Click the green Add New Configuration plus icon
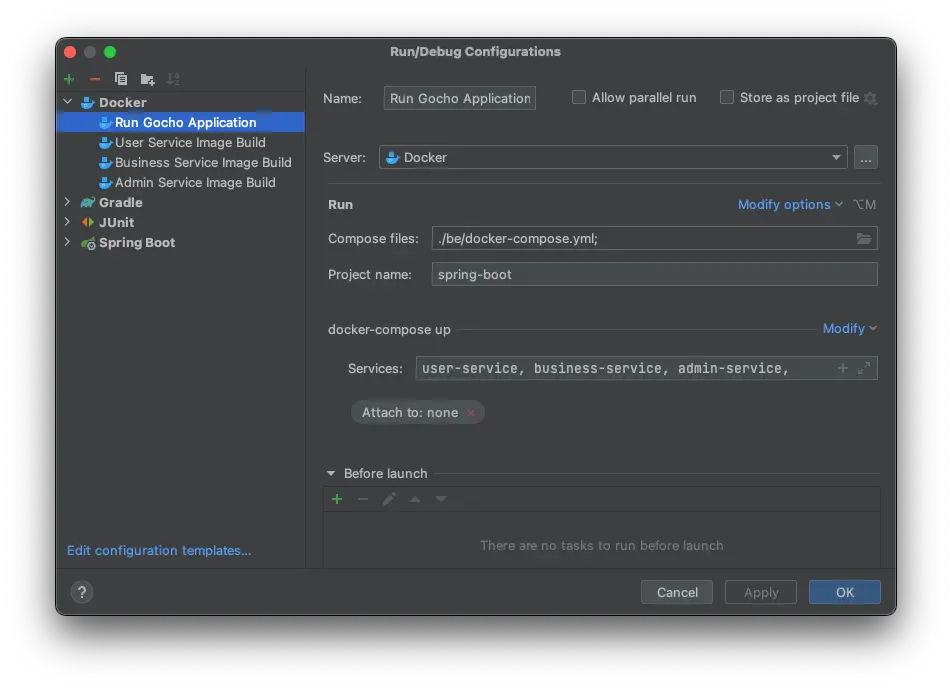The width and height of the screenshot is (952, 689). pos(69,79)
